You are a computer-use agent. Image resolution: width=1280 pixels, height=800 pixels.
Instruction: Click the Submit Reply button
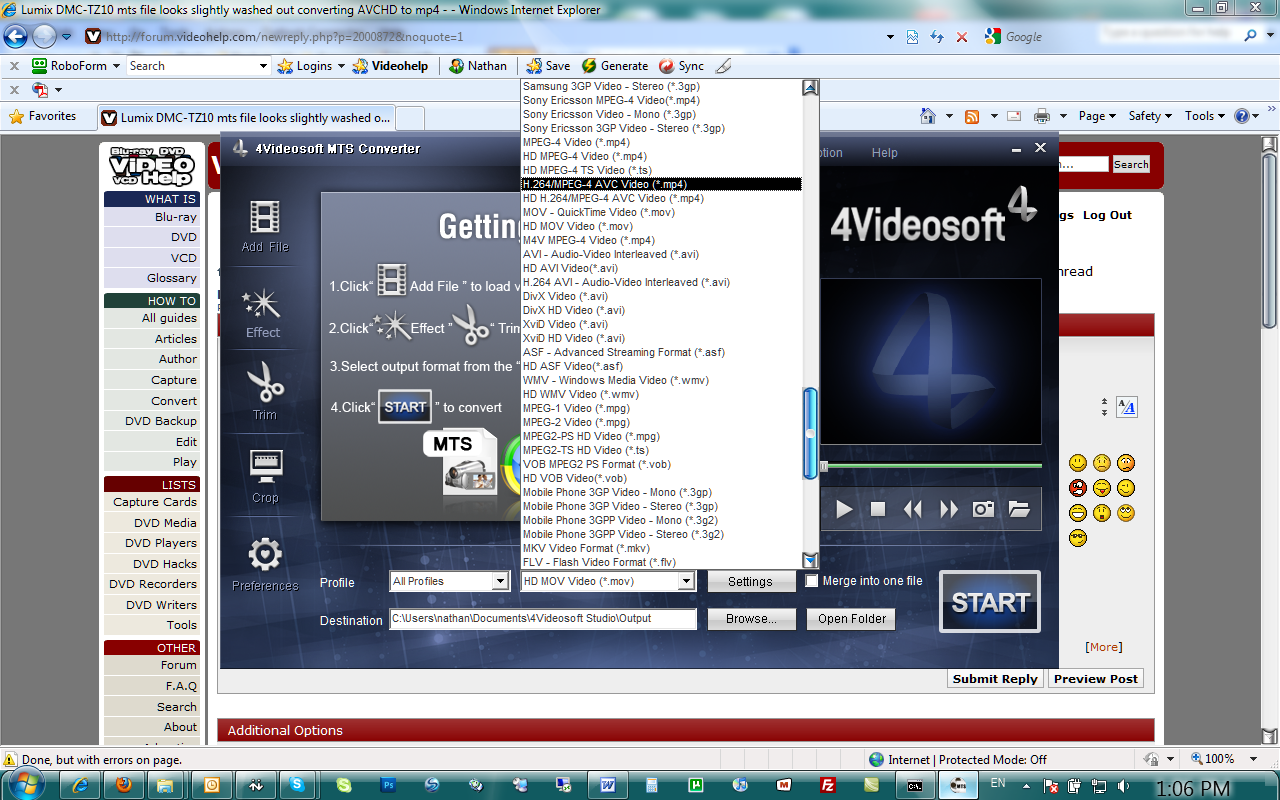[995, 679]
